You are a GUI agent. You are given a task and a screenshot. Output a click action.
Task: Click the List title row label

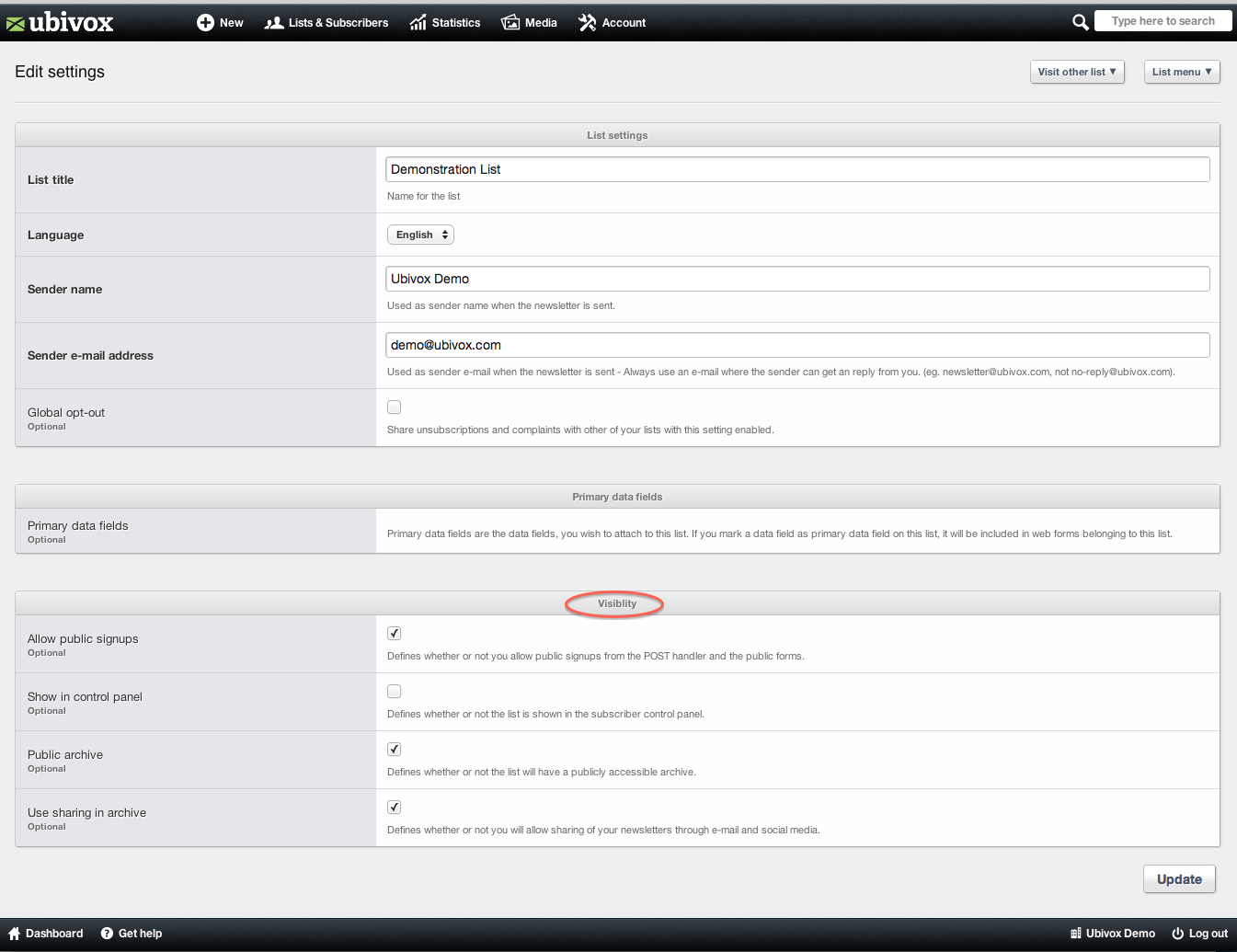tap(51, 179)
